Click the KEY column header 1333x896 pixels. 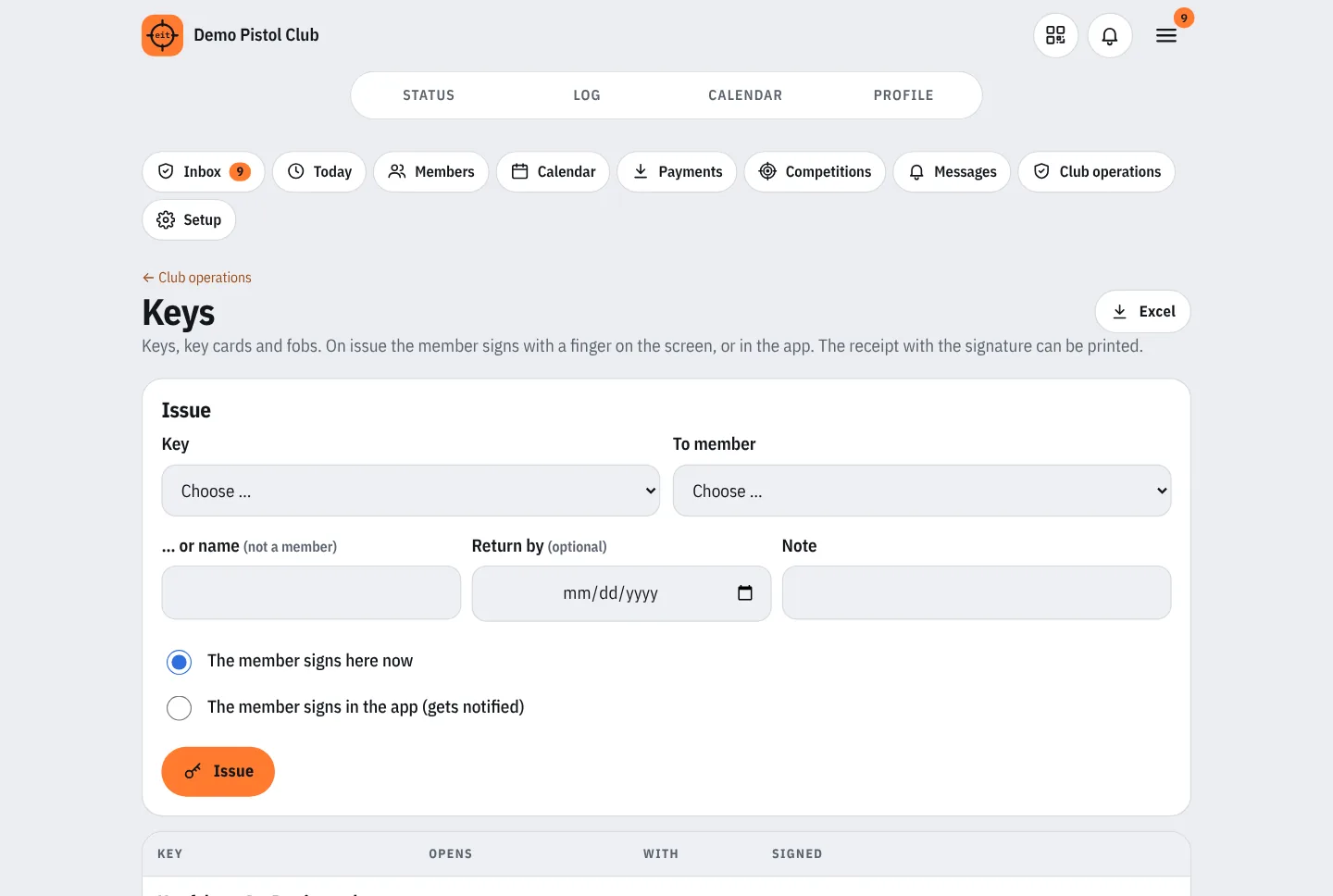point(170,854)
